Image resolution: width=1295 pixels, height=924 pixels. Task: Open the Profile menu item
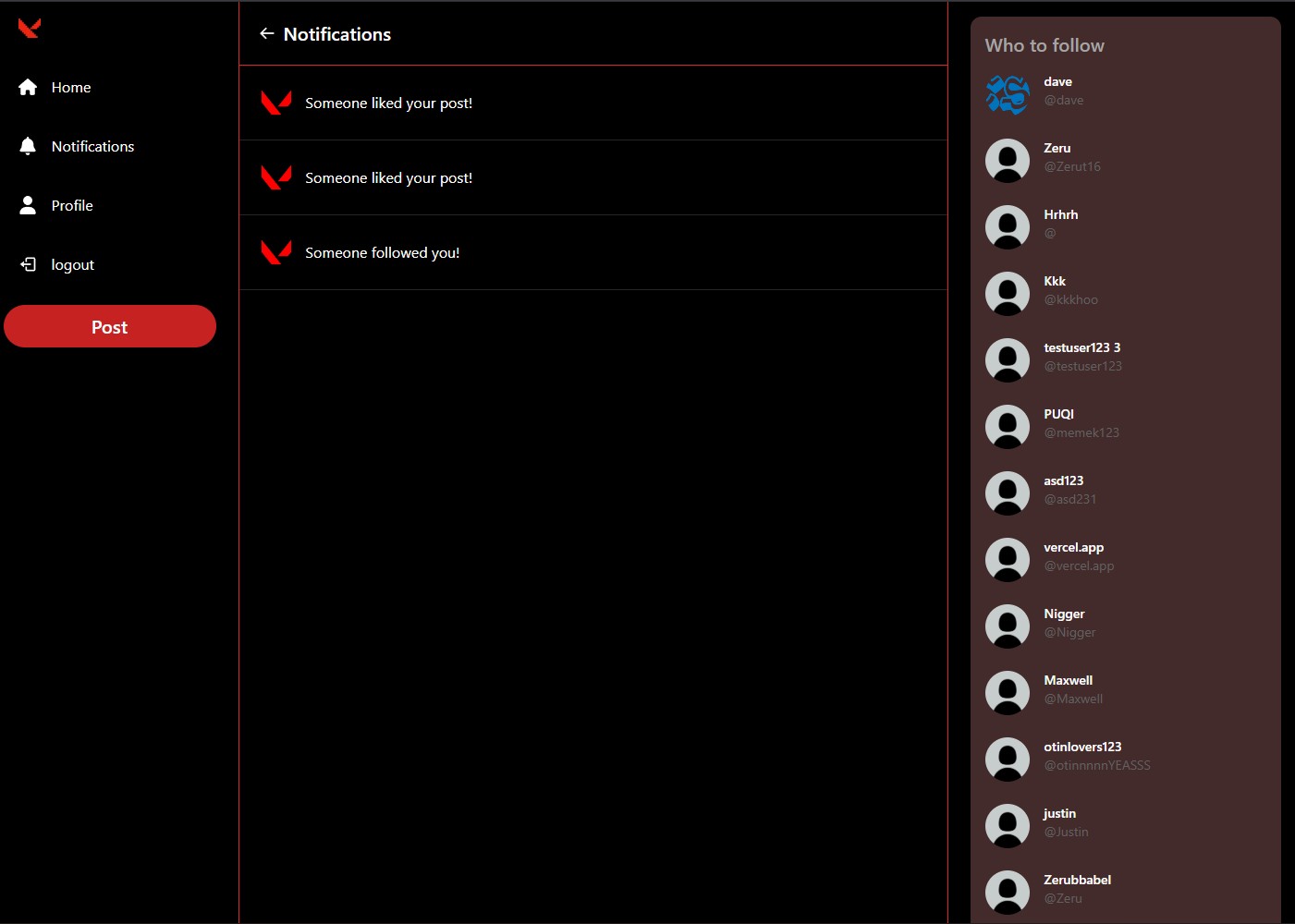(72, 205)
